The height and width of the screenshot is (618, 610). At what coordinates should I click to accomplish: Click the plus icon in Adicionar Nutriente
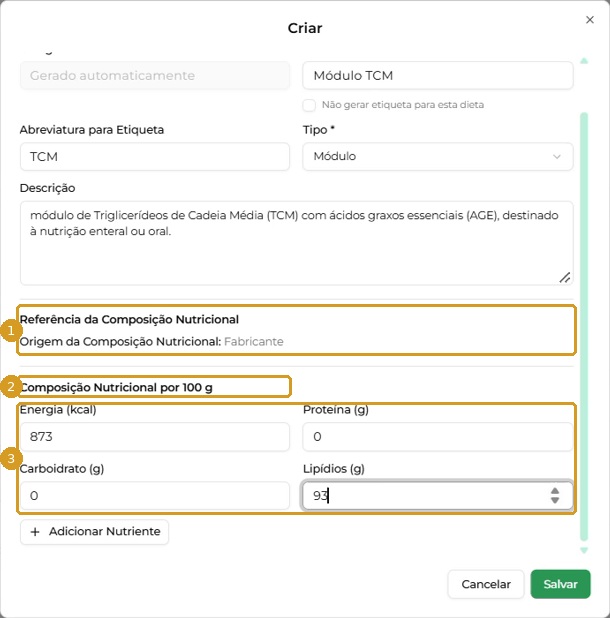coord(35,532)
